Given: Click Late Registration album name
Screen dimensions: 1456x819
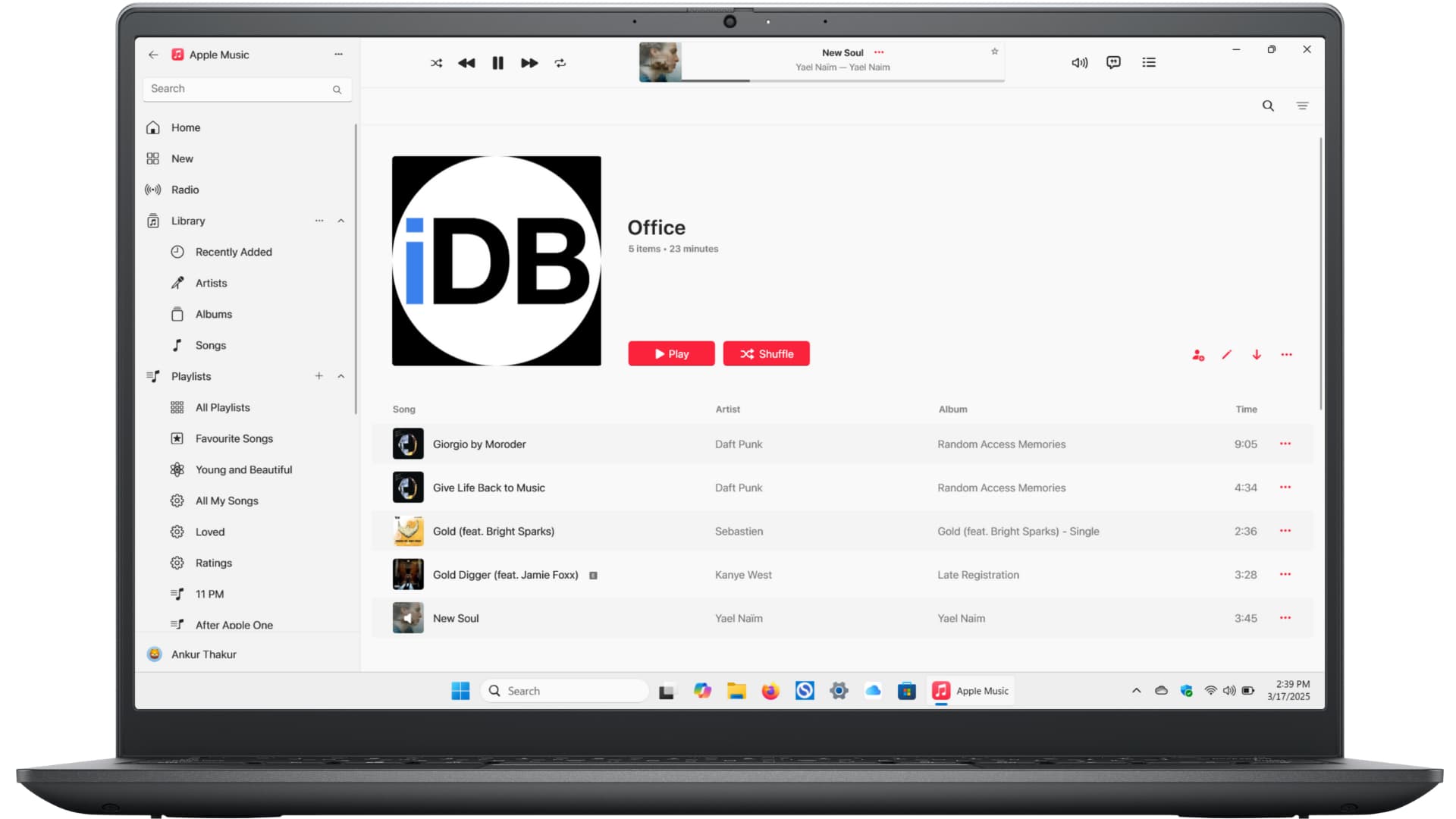Looking at the screenshot, I should point(978,575).
